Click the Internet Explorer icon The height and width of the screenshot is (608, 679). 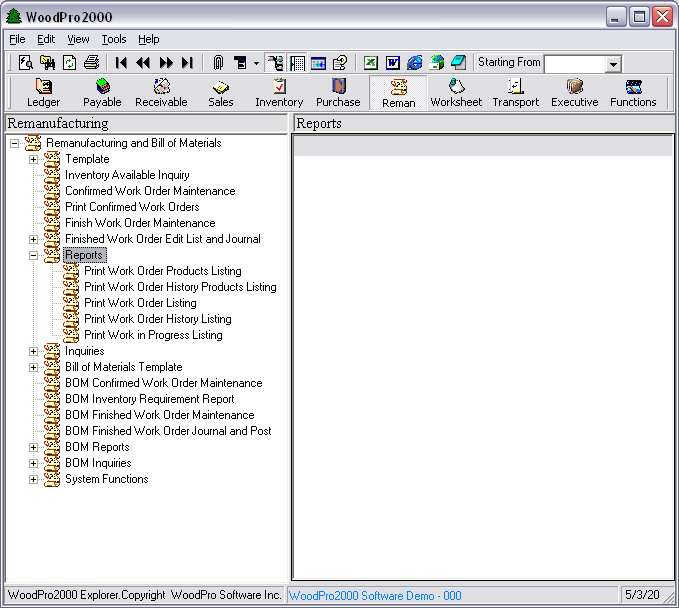[x=414, y=63]
